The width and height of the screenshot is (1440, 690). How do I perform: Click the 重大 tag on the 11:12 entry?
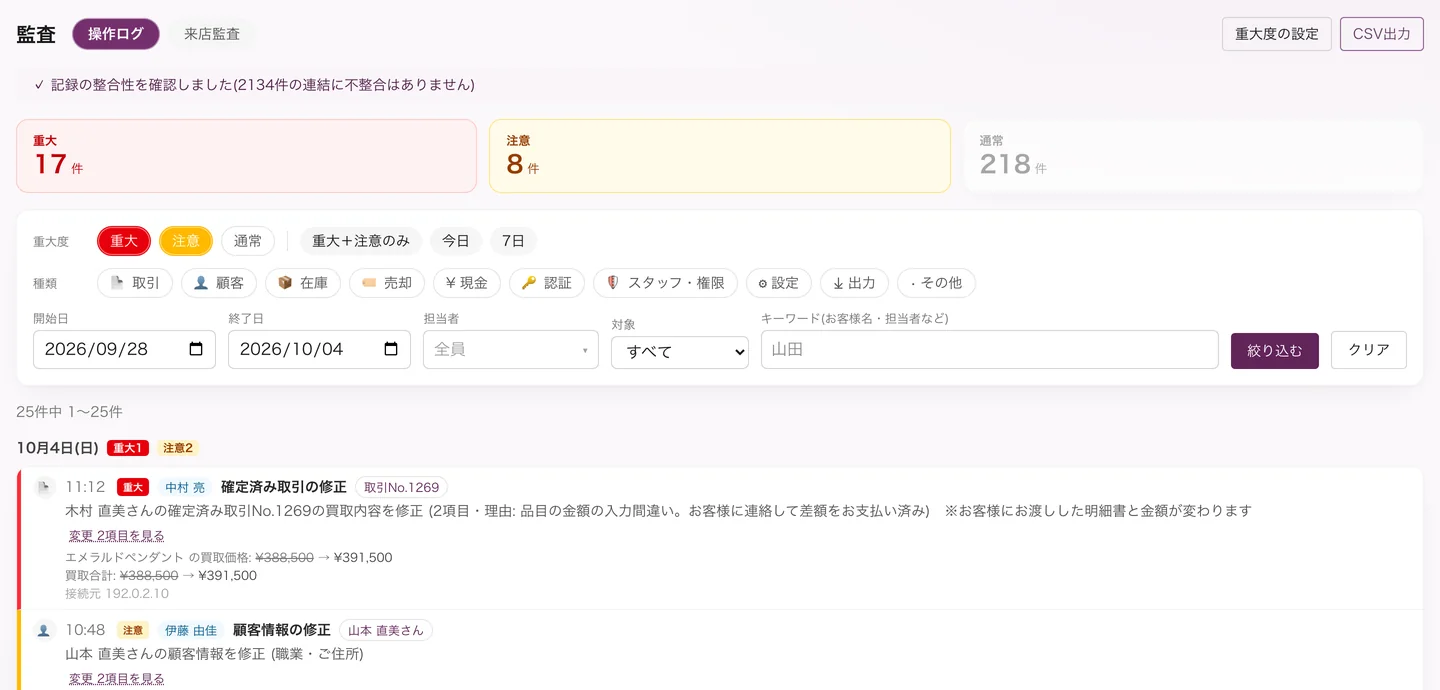[133, 487]
